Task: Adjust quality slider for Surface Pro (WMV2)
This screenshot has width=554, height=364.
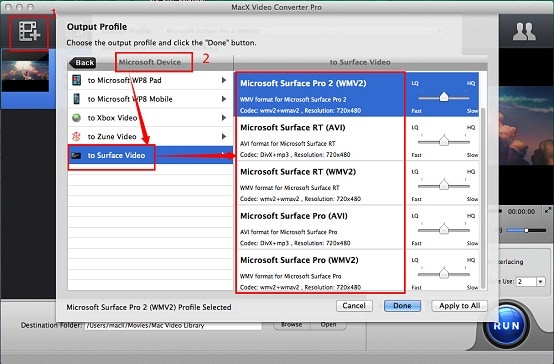Action: pyautogui.click(x=444, y=274)
